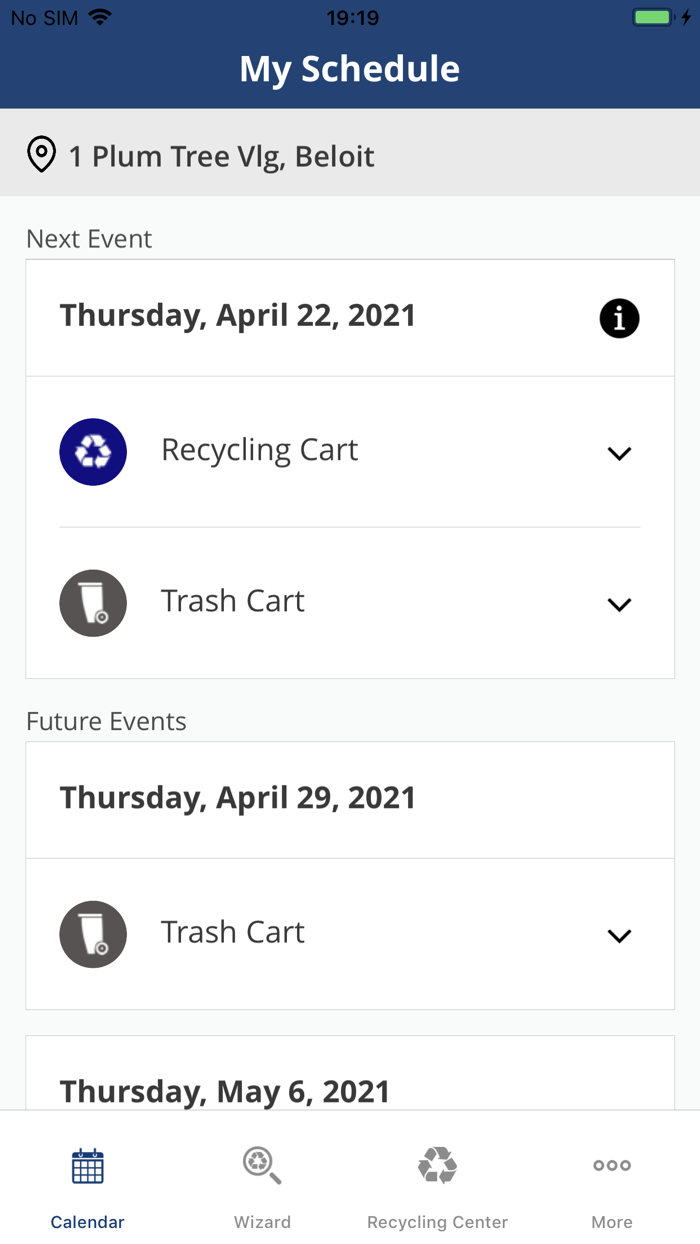
Task: Select the location pin icon beside the address
Action: click(x=41, y=155)
